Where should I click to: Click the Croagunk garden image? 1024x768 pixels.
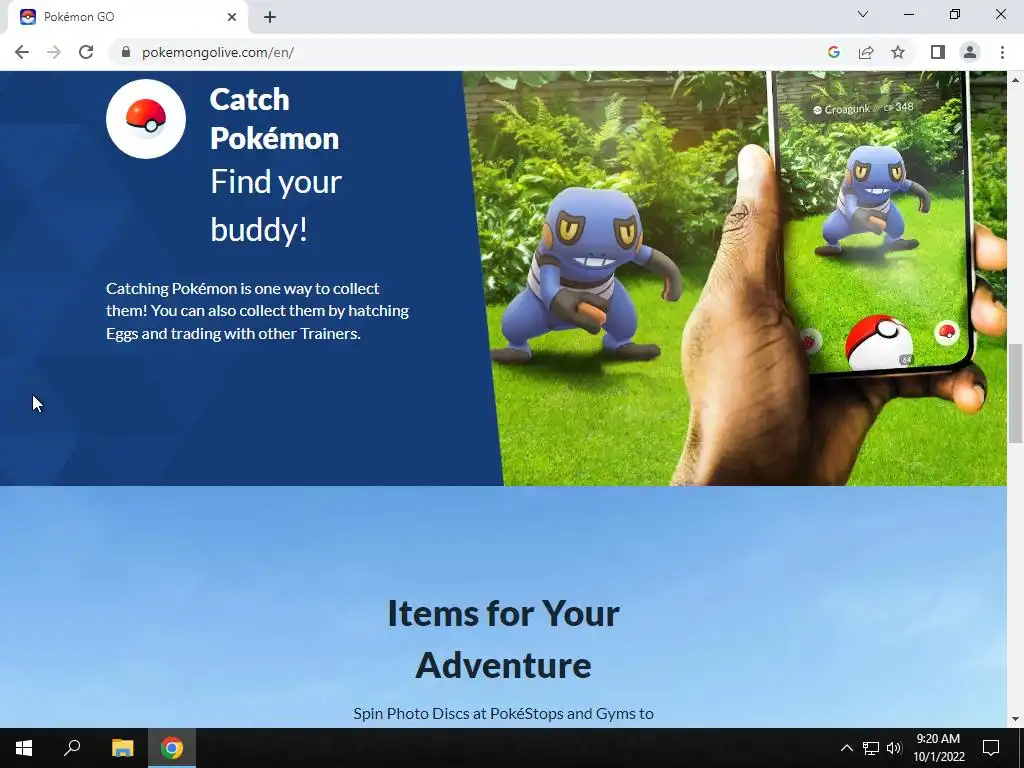point(735,278)
